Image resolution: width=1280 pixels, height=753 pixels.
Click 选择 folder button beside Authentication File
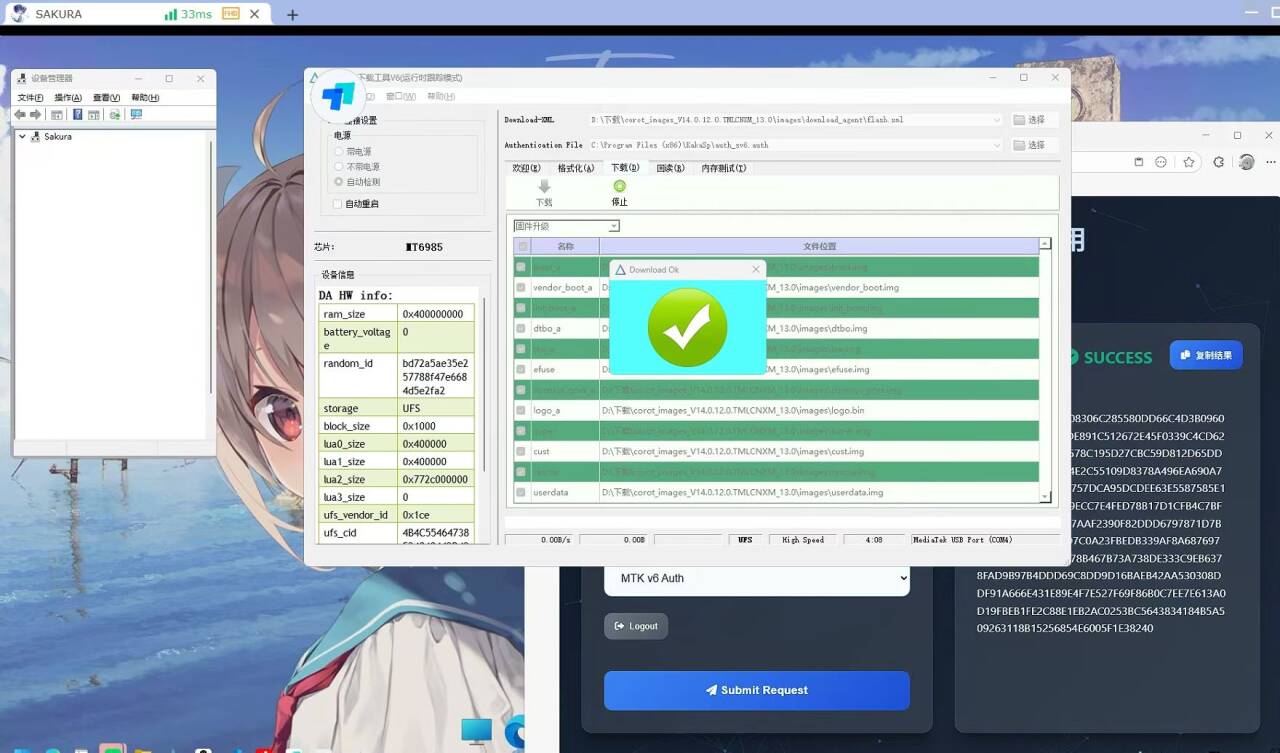pyautogui.click(x=1029, y=145)
